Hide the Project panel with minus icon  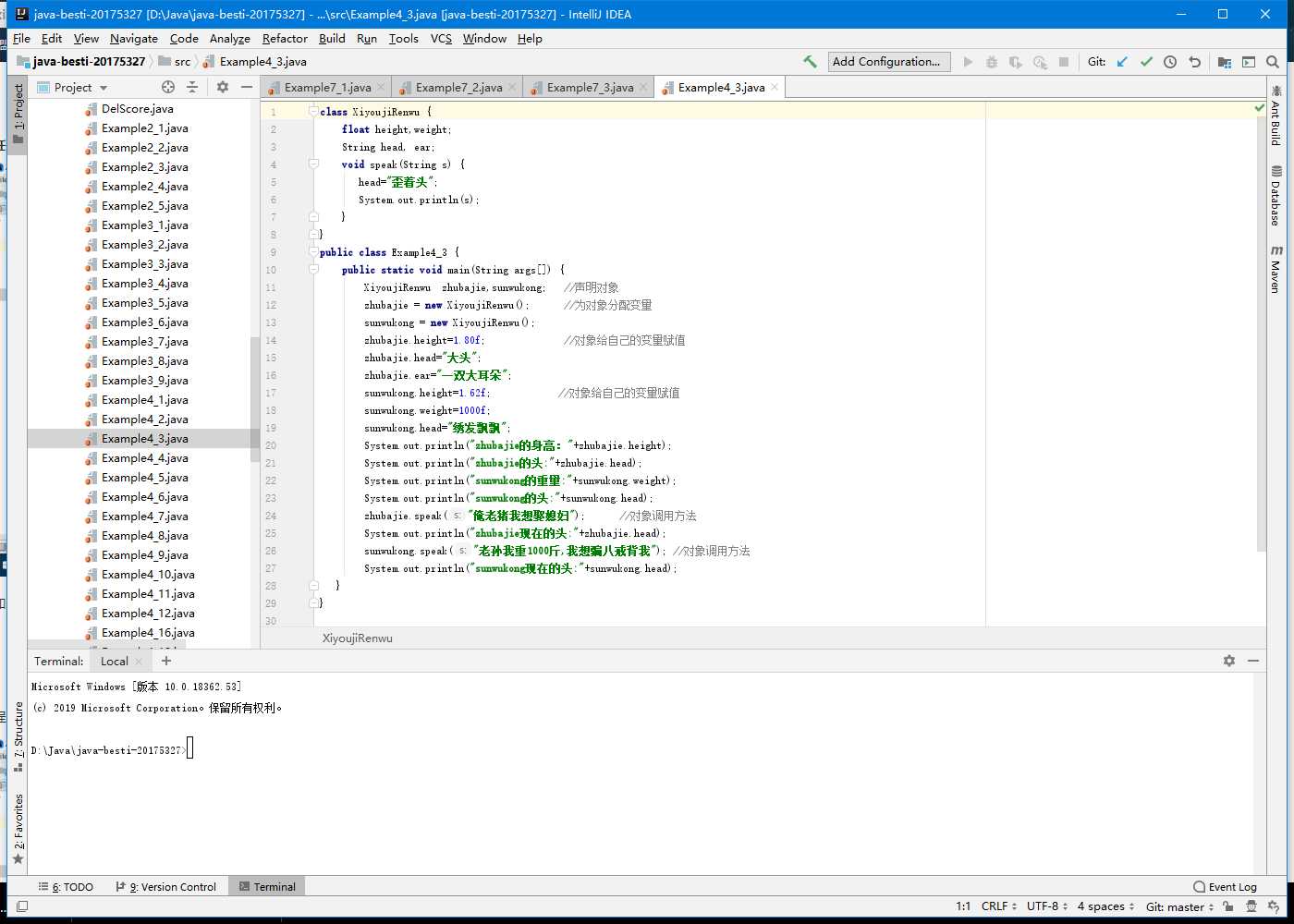point(247,87)
